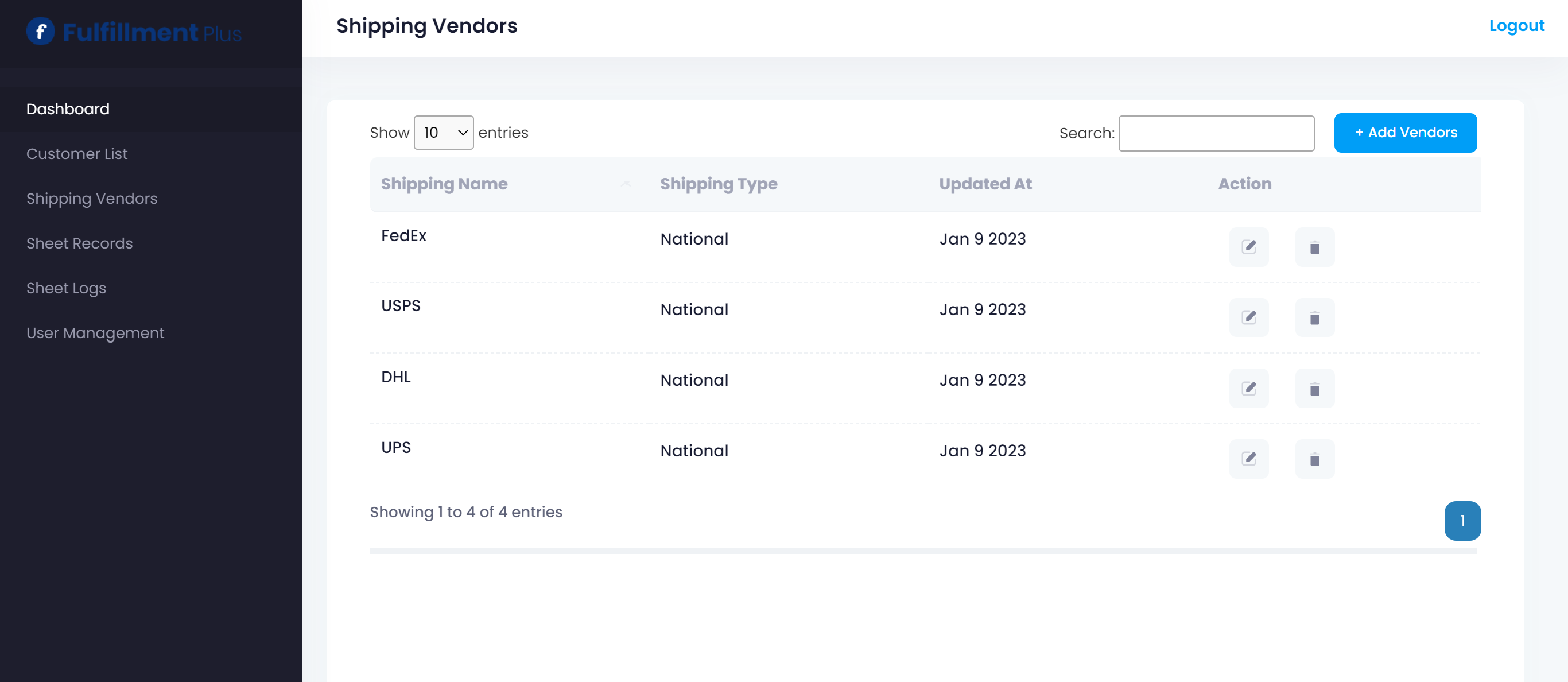Log out using the Logout link
Viewport: 1568px width, 682px height.
1516,26
